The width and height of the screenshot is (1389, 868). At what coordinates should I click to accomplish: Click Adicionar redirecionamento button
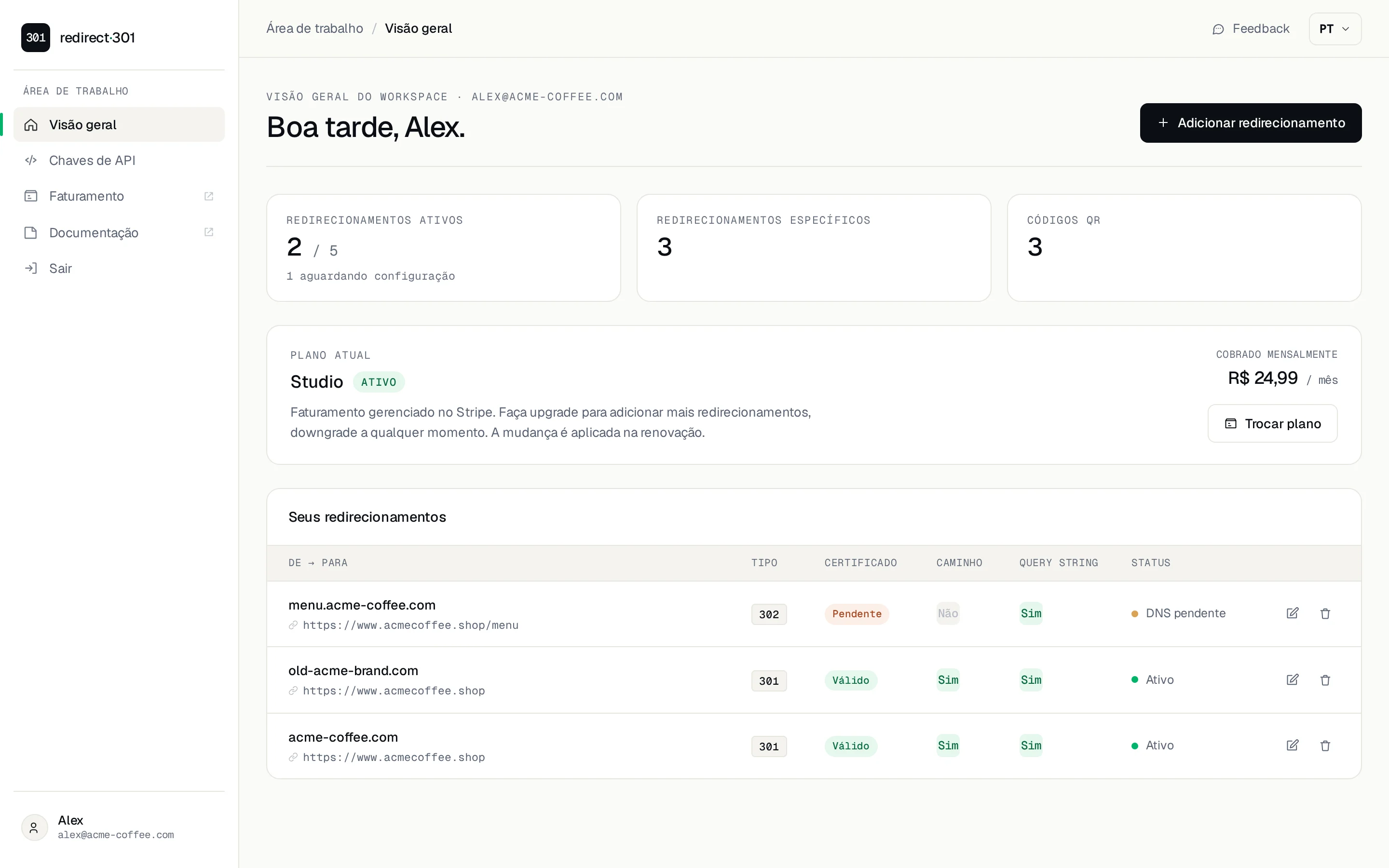pyautogui.click(x=1251, y=123)
